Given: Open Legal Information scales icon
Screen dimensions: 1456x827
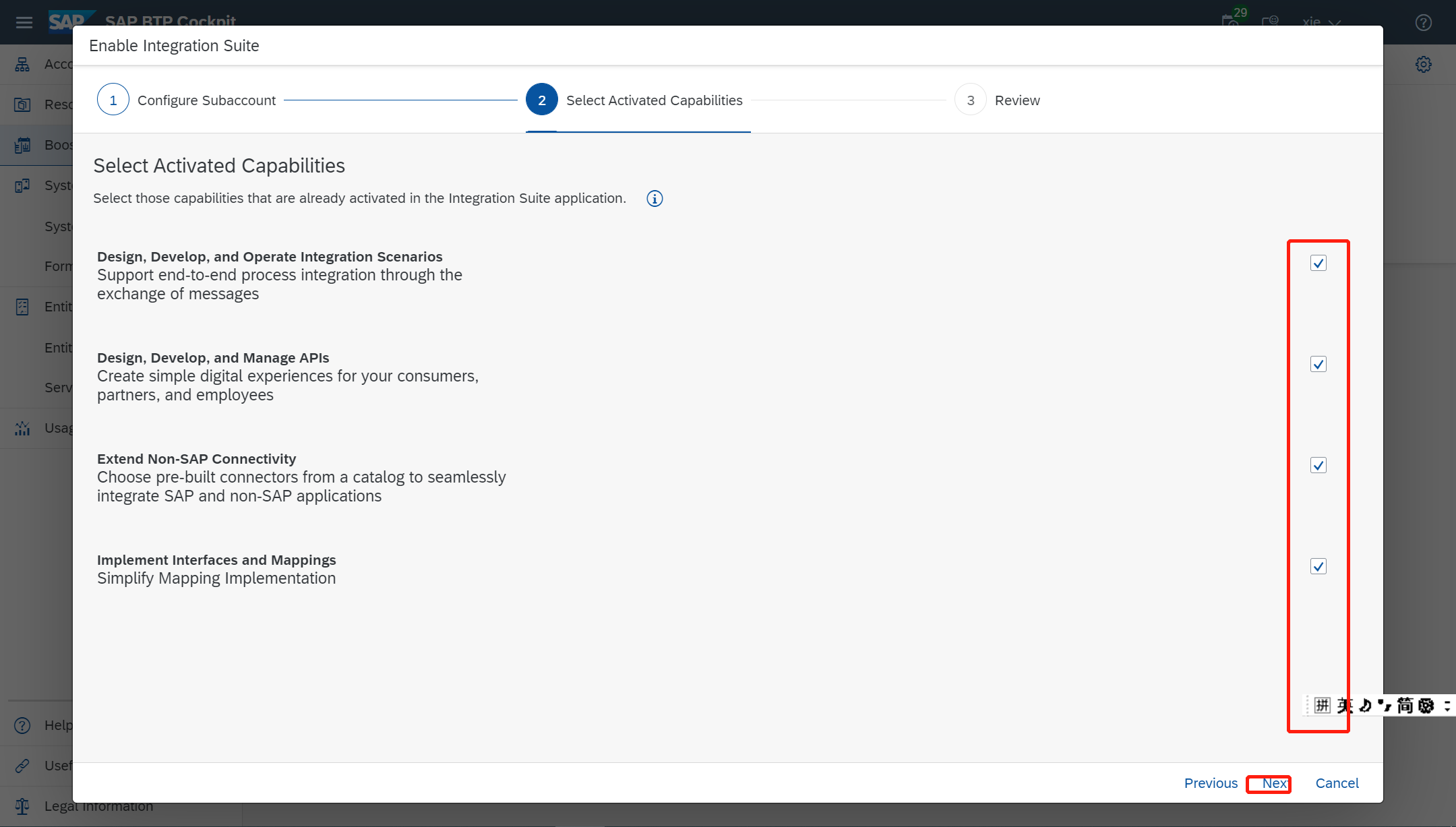Looking at the screenshot, I should tap(23, 806).
